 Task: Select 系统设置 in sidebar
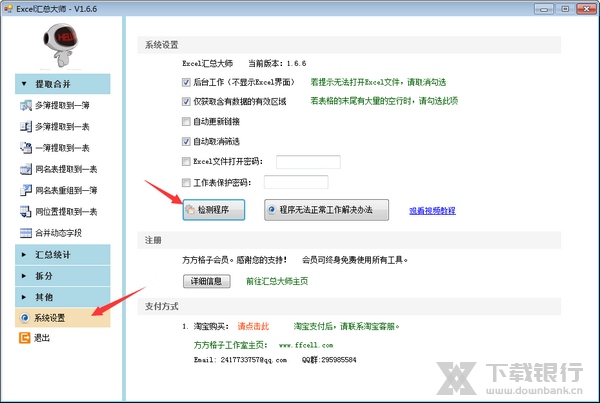tap(63, 318)
